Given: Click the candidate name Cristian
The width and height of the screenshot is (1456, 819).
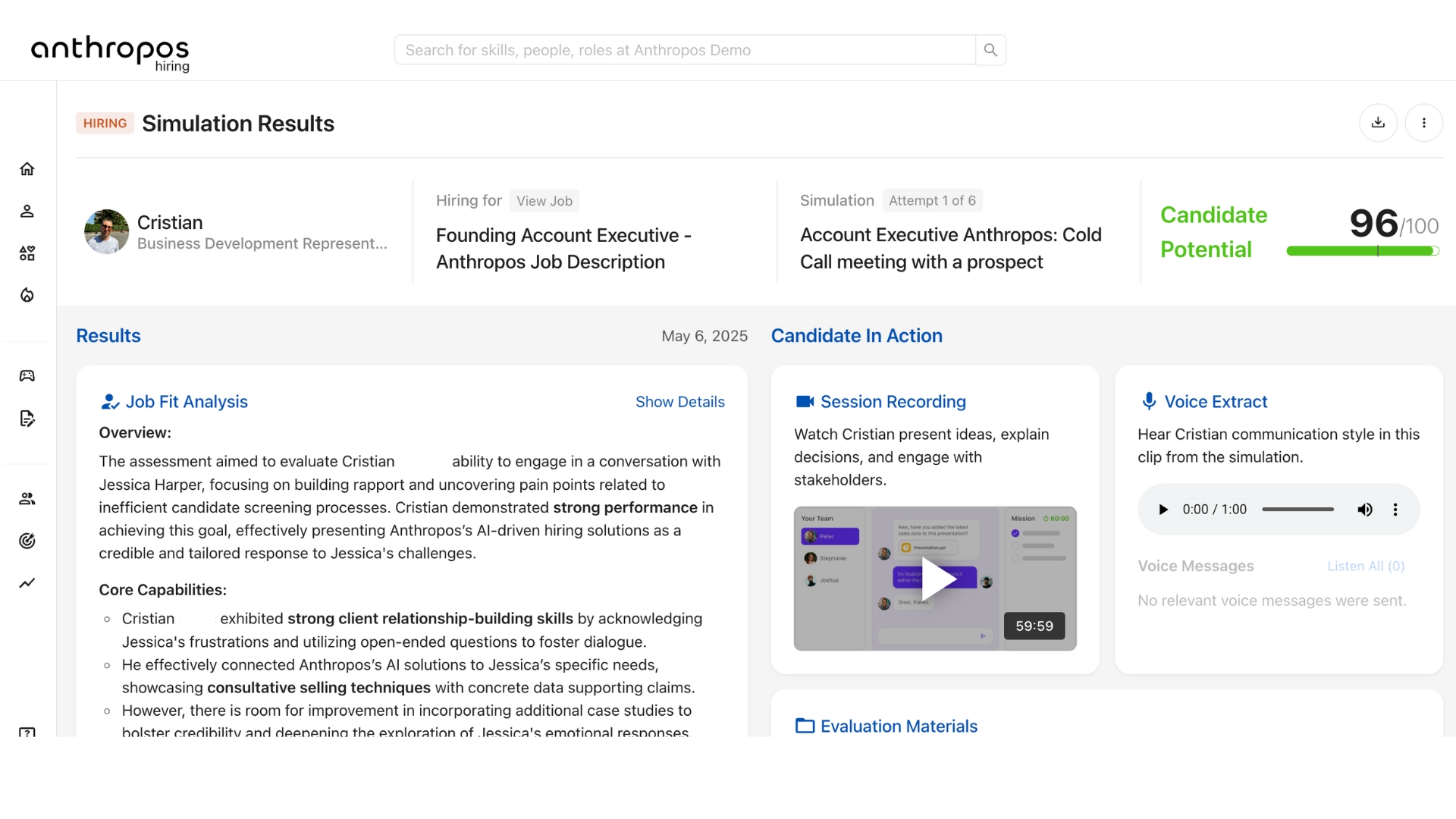Looking at the screenshot, I should pyautogui.click(x=170, y=222).
